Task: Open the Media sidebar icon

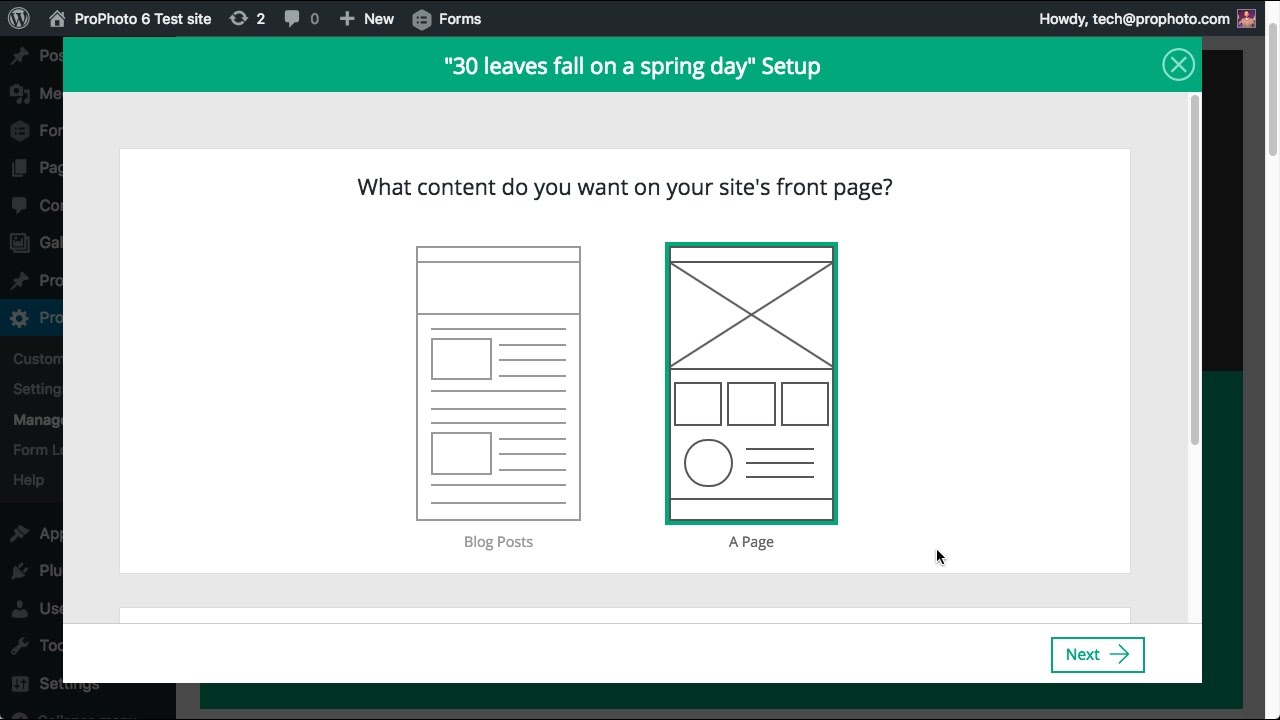Action: 19,93
